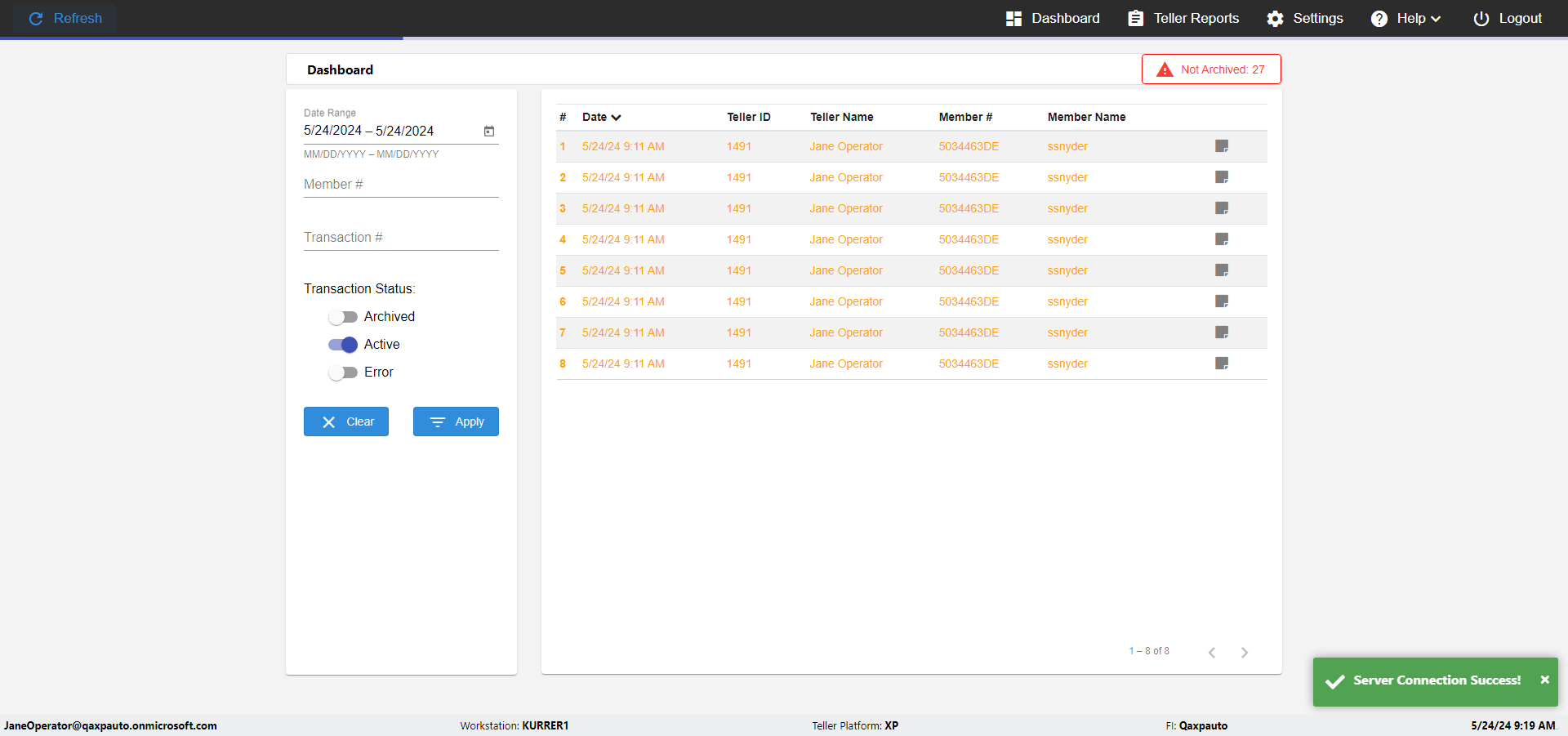Click the Not Archived: 27 alert
The image size is (1568, 736).
pos(1211,69)
